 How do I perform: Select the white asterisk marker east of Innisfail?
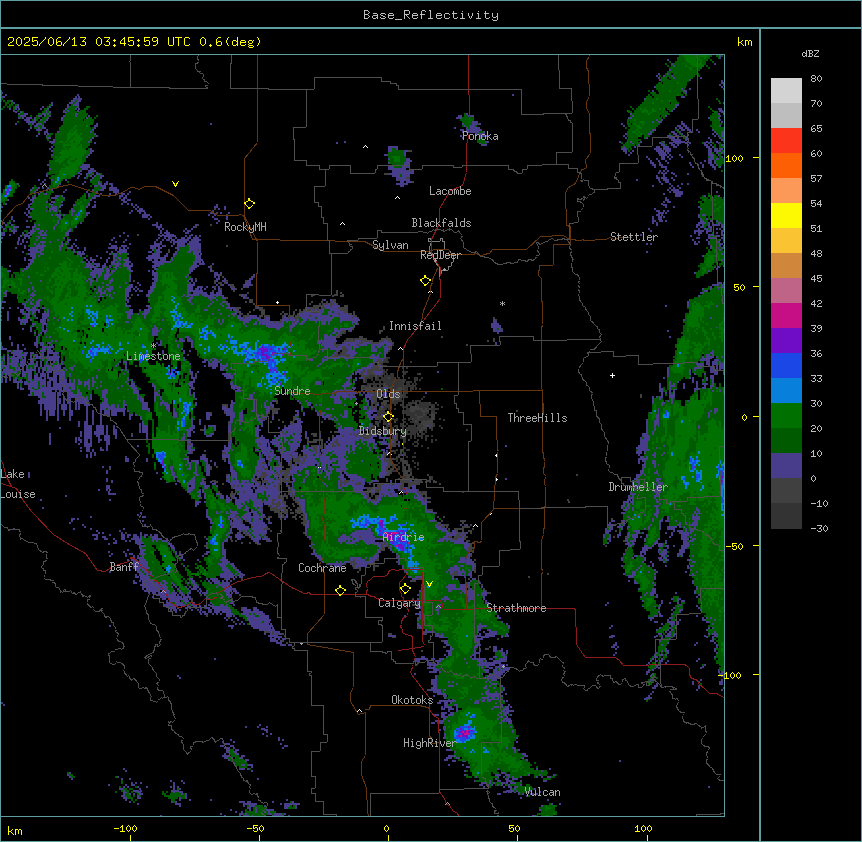[x=502, y=304]
